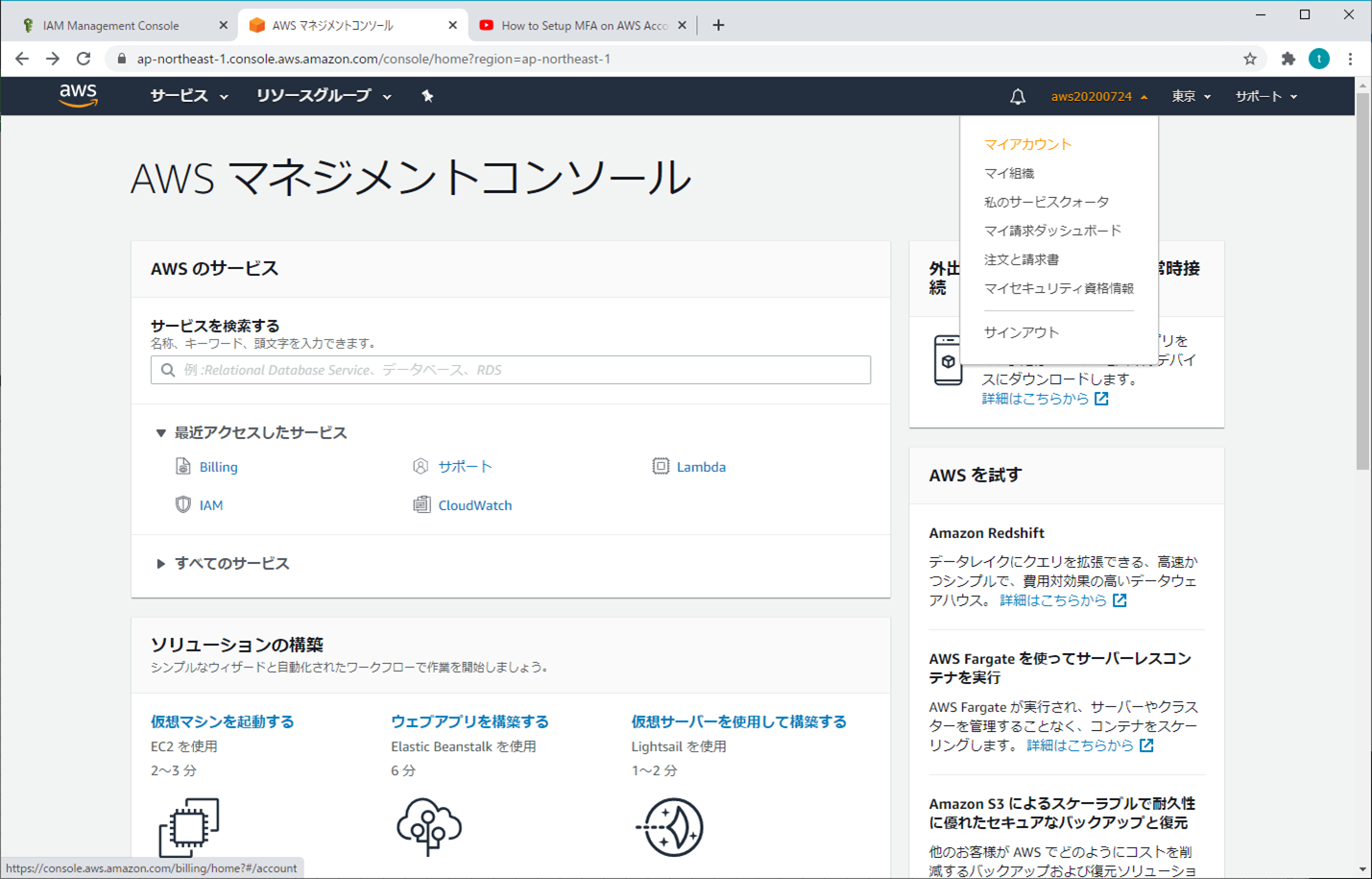Switch to How to Setup MFA tab
1372x879 pixels.
583,25
